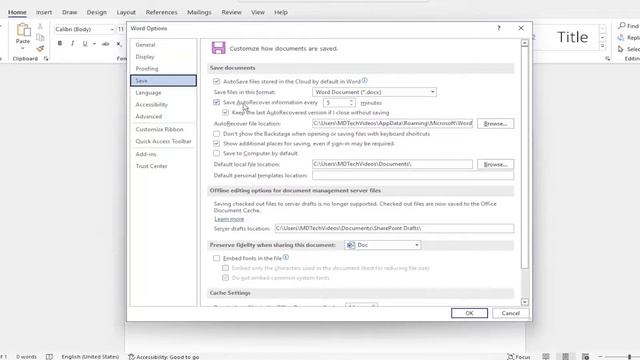Screen dimensions: 640x360
Task: Select the Format Painter brush icon
Action: (x=40, y=49)
